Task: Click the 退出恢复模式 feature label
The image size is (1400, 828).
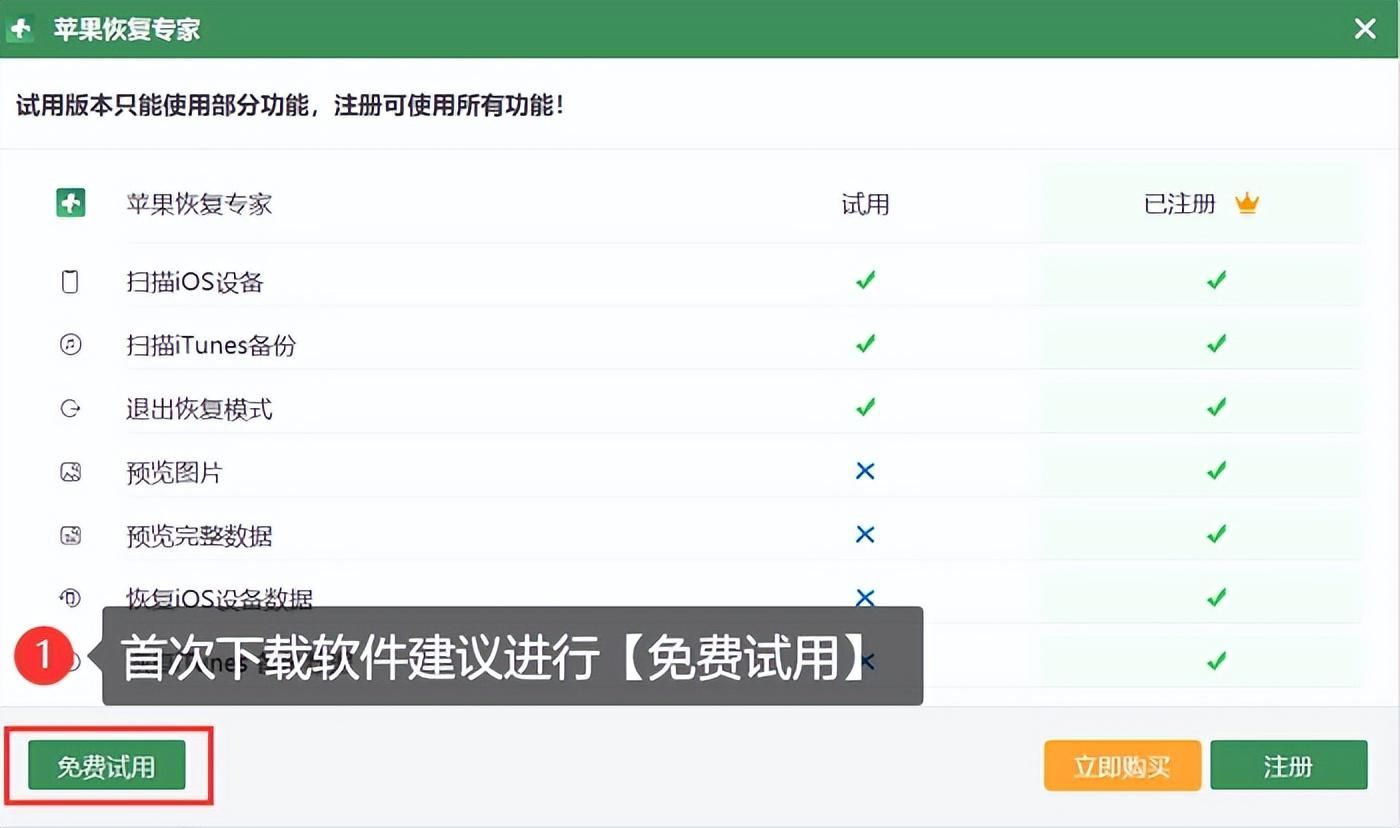Action: click(199, 409)
